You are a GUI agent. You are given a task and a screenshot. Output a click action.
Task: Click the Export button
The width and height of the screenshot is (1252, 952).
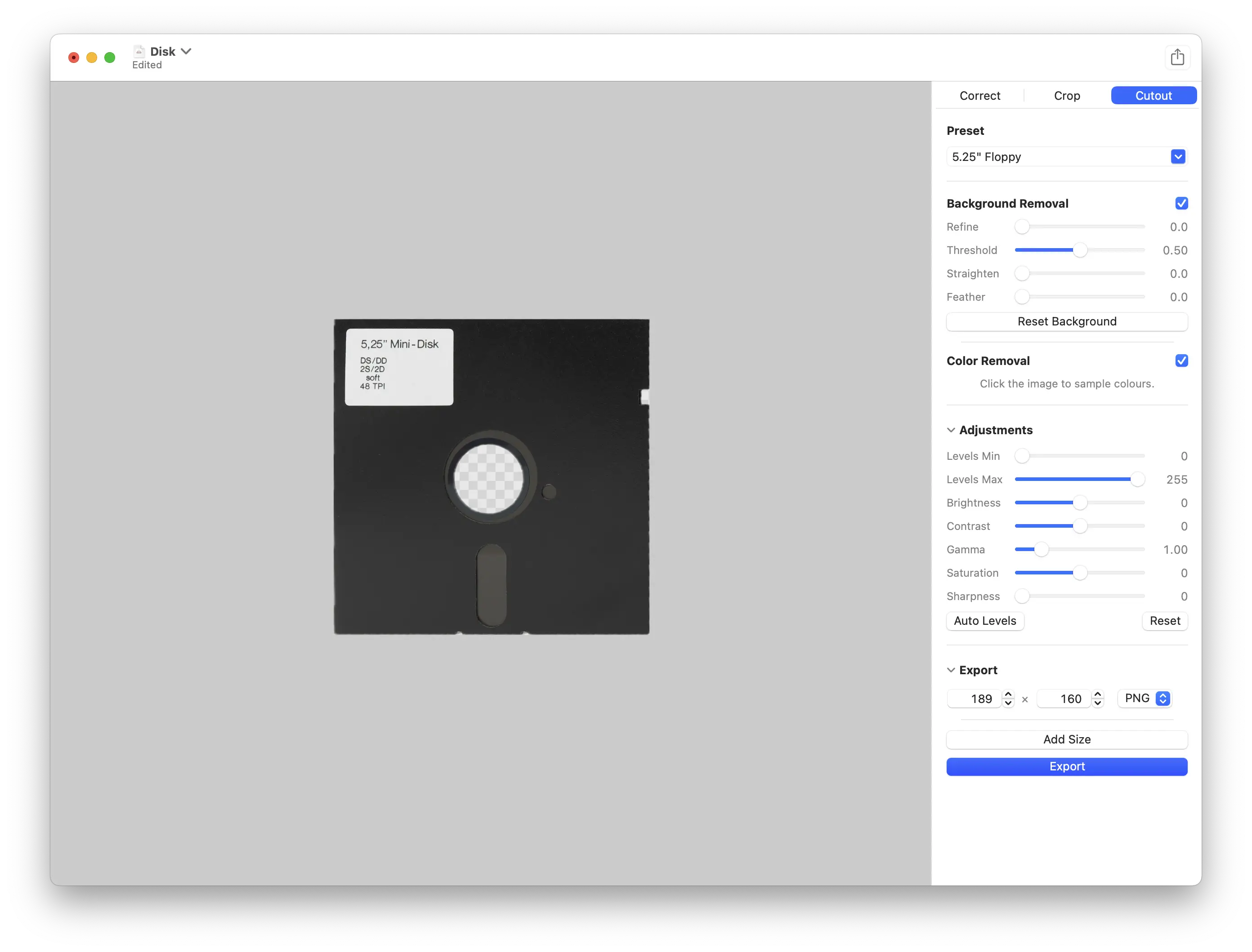click(x=1067, y=766)
